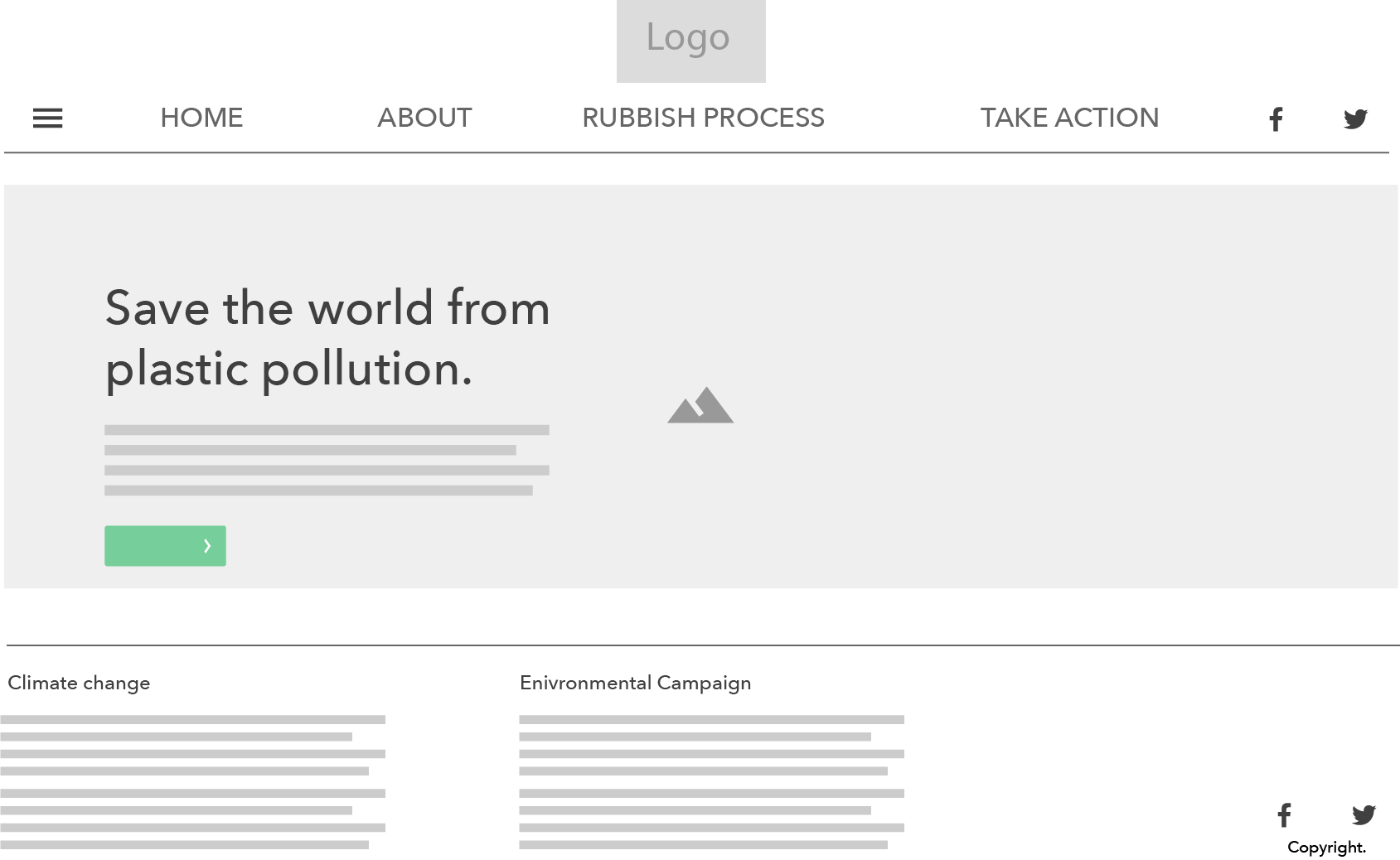Open the hamburger menu icon
Screen dimensions: 1400x860
coord(47,118)
